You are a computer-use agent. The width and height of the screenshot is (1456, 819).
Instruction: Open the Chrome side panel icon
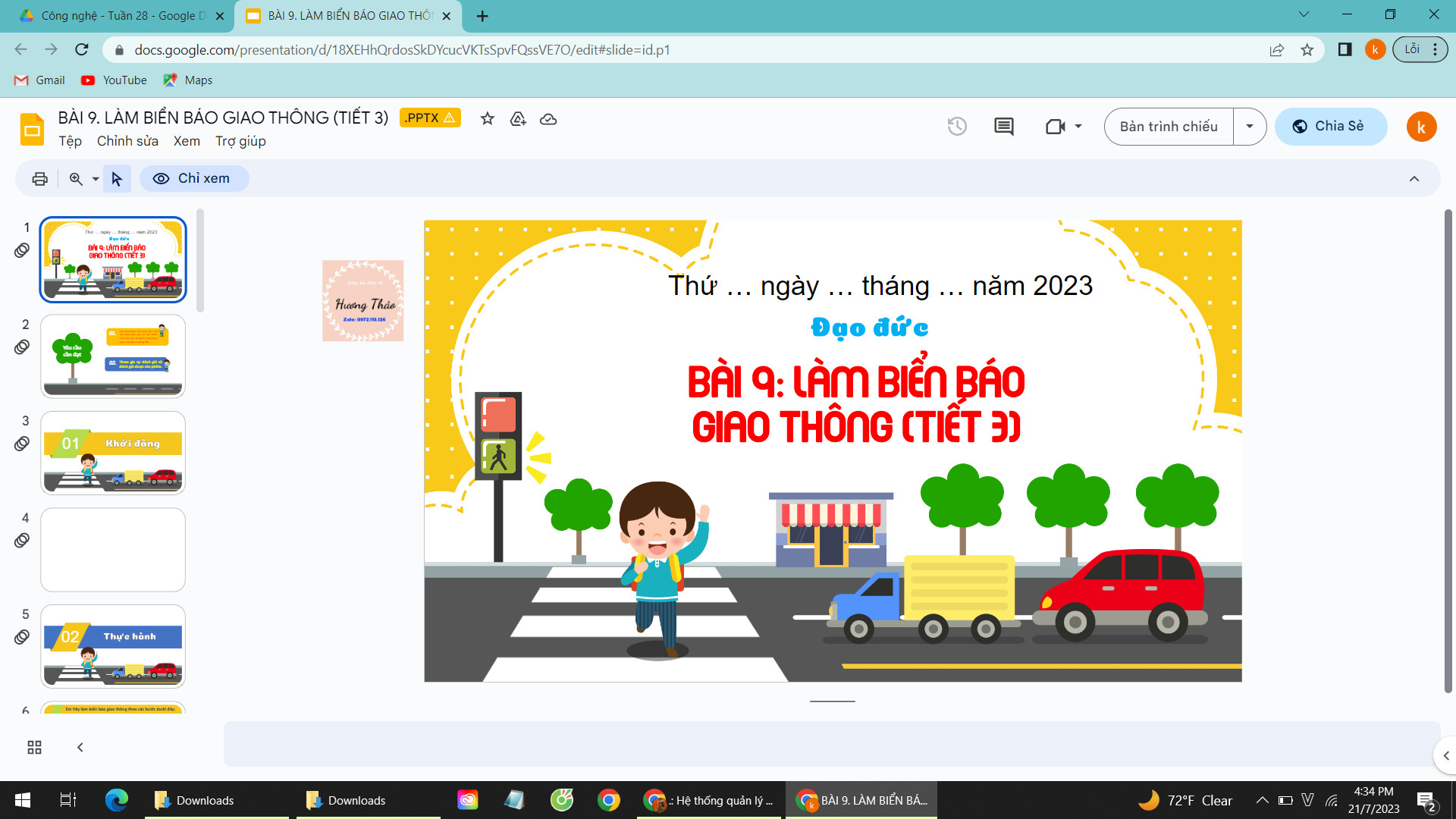1345,50
